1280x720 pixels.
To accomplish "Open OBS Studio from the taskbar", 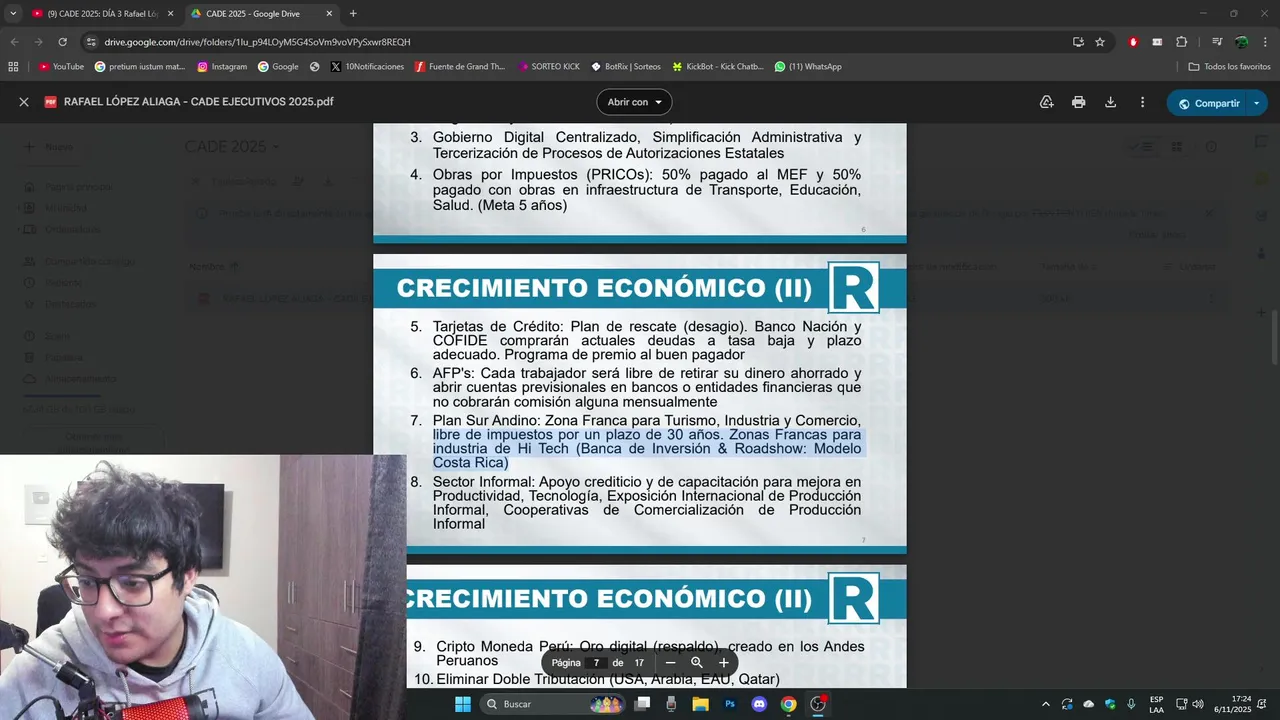I will (x=818, y=704).
